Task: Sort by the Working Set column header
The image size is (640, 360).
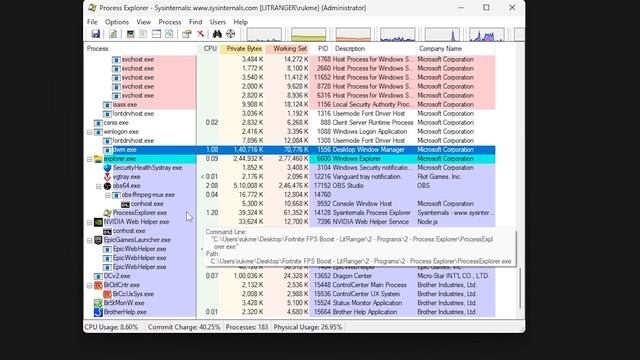Action: click(288, 49)
